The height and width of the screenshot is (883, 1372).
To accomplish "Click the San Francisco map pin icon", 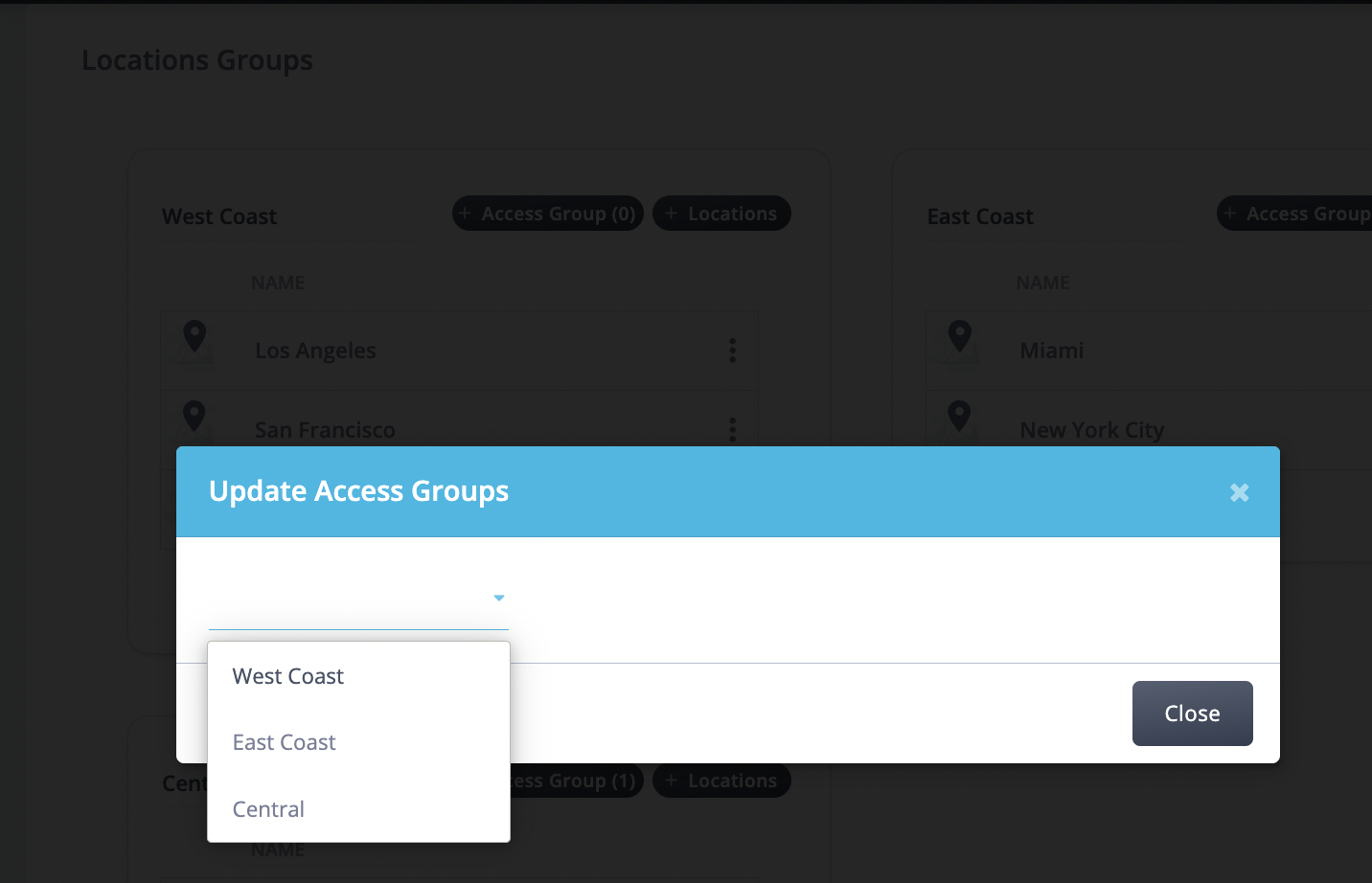I will pos(194,417).
